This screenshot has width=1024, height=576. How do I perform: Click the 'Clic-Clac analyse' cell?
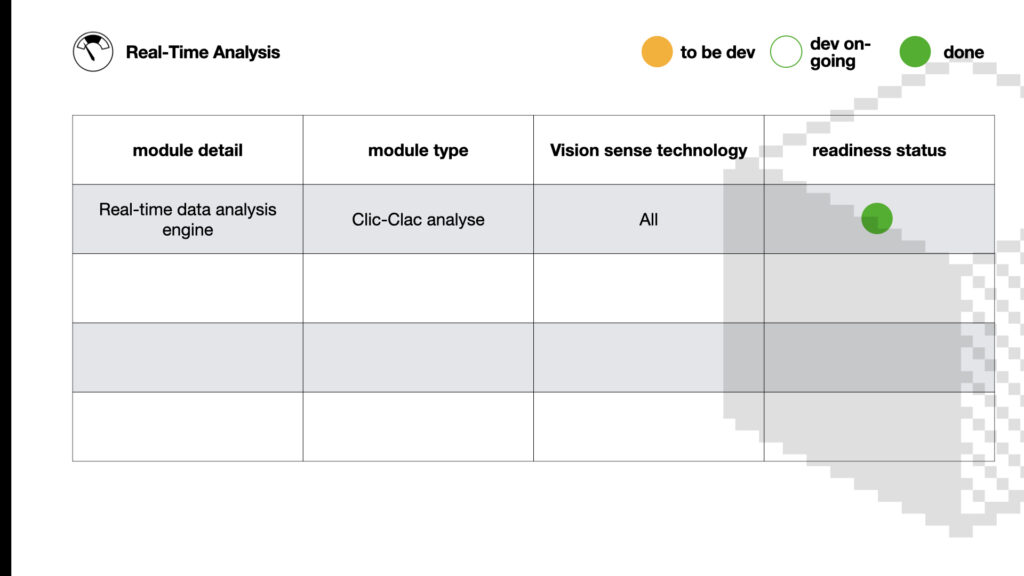[x=418, y=219]
